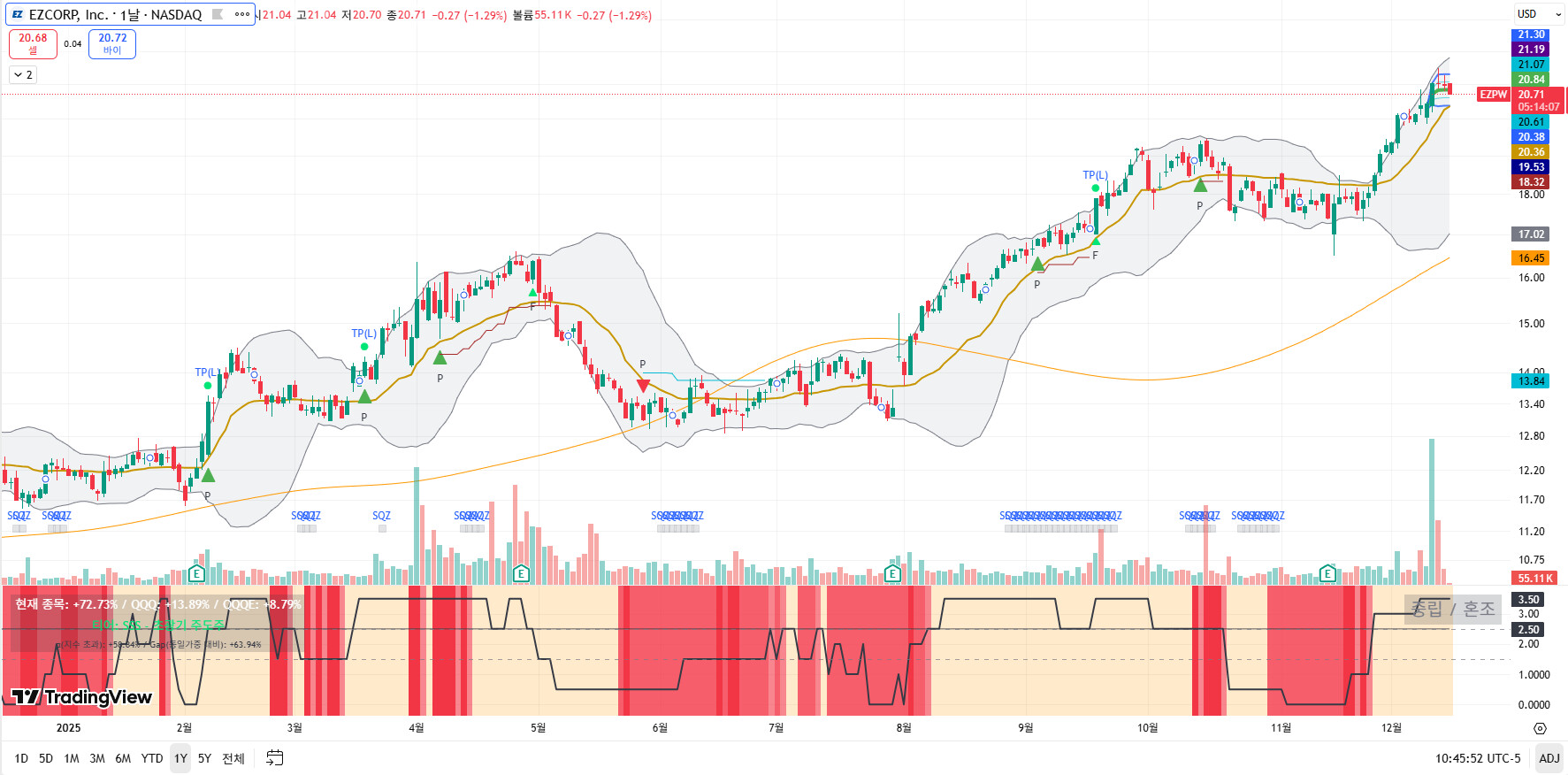Select the 1Y time range
Image resolution: width=1568 pixels, height=775 pixels.
pos(180,758)
